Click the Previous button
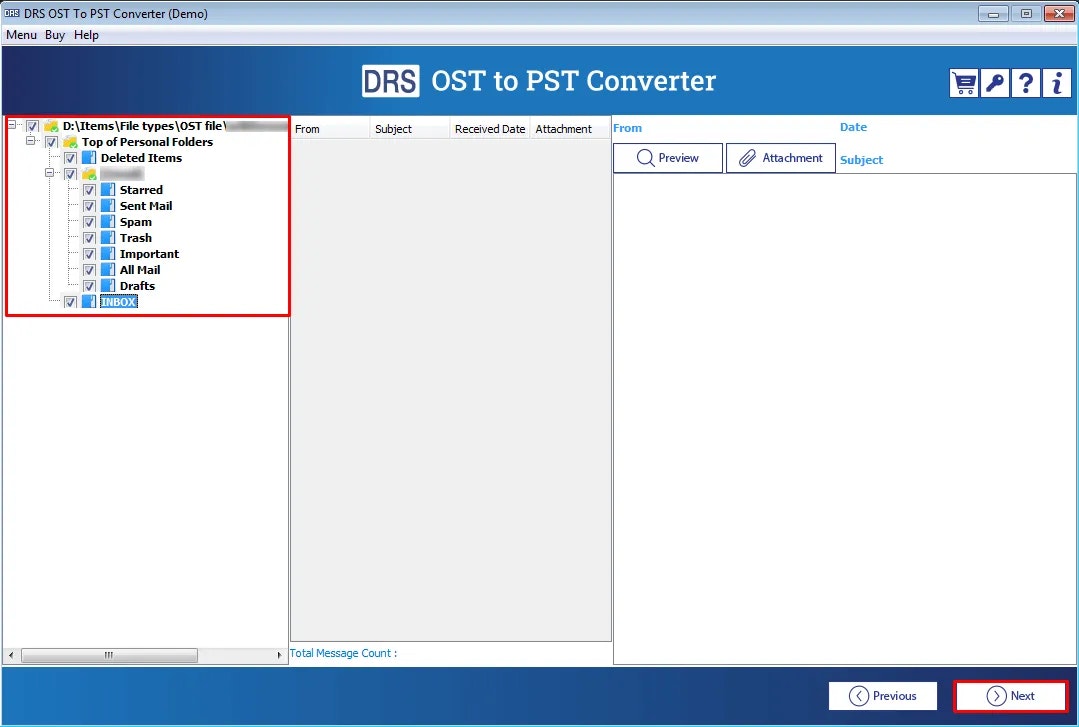This screenshot has width=1079, height=727. tap(882, 696)
